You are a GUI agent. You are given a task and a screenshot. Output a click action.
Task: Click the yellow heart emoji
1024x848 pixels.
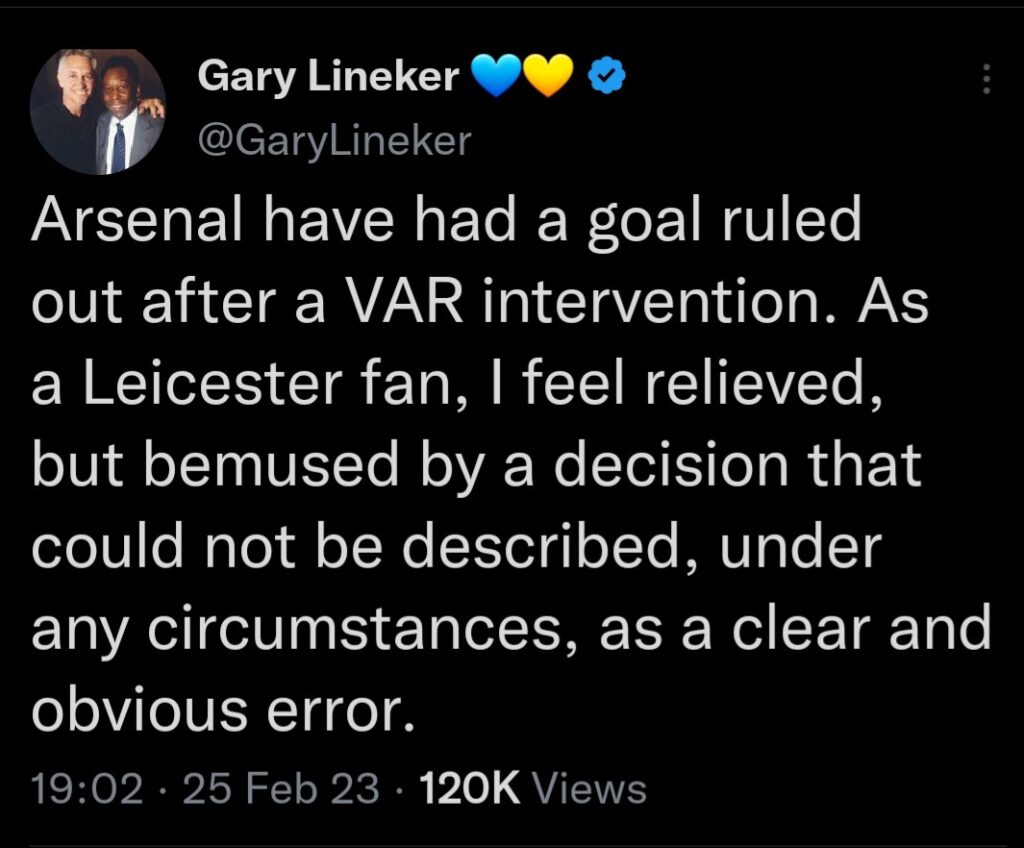coord(546,77)
